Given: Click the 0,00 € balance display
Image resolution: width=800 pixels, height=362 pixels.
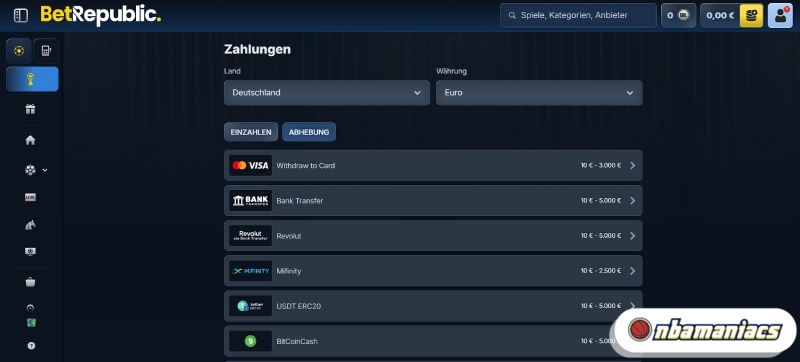Looking at the screenshot, I should 720,15.
